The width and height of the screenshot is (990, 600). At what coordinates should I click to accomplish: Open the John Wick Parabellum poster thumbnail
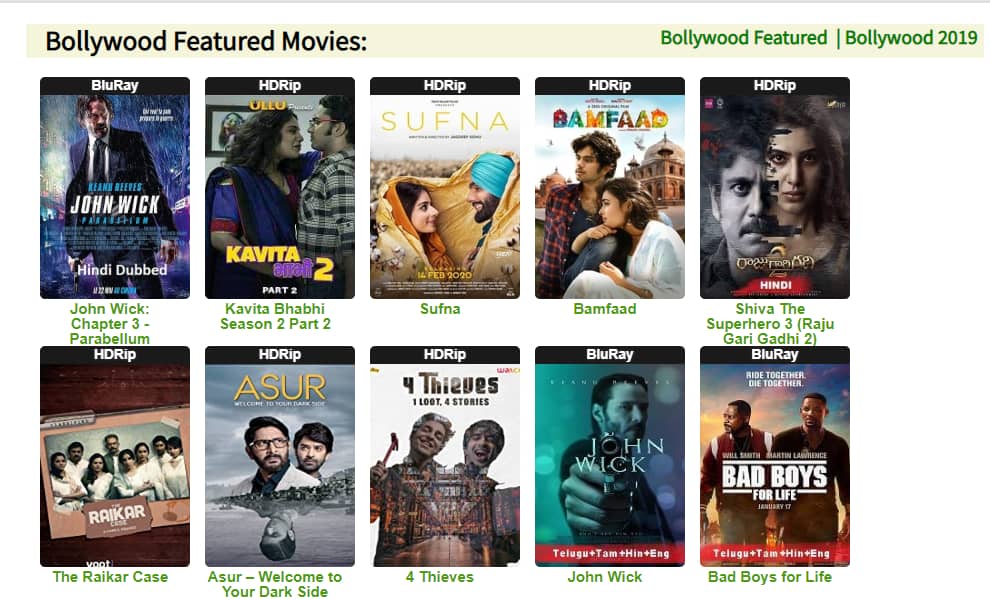[115, 188]
